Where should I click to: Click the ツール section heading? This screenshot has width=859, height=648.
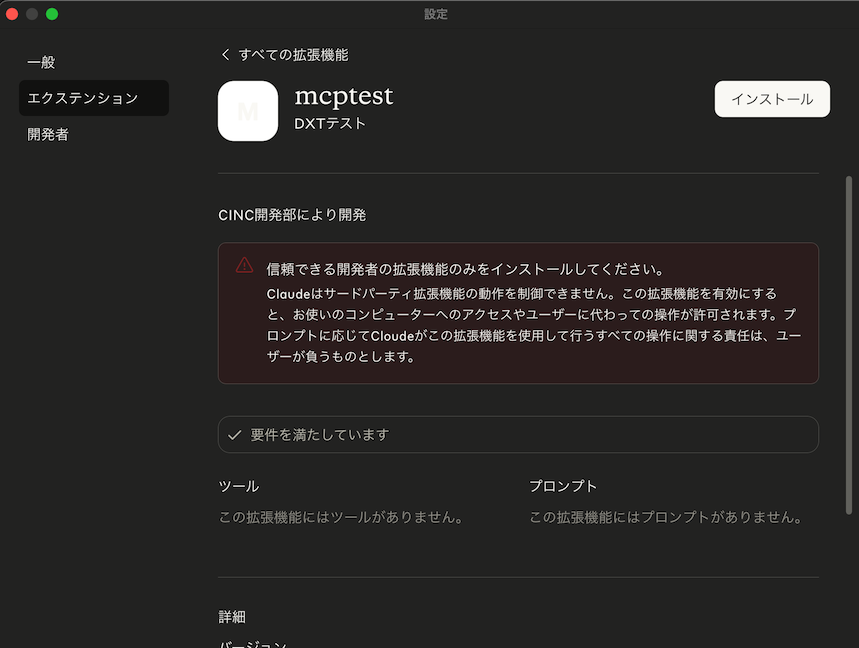pyautogui.click(x=239, y=486)
